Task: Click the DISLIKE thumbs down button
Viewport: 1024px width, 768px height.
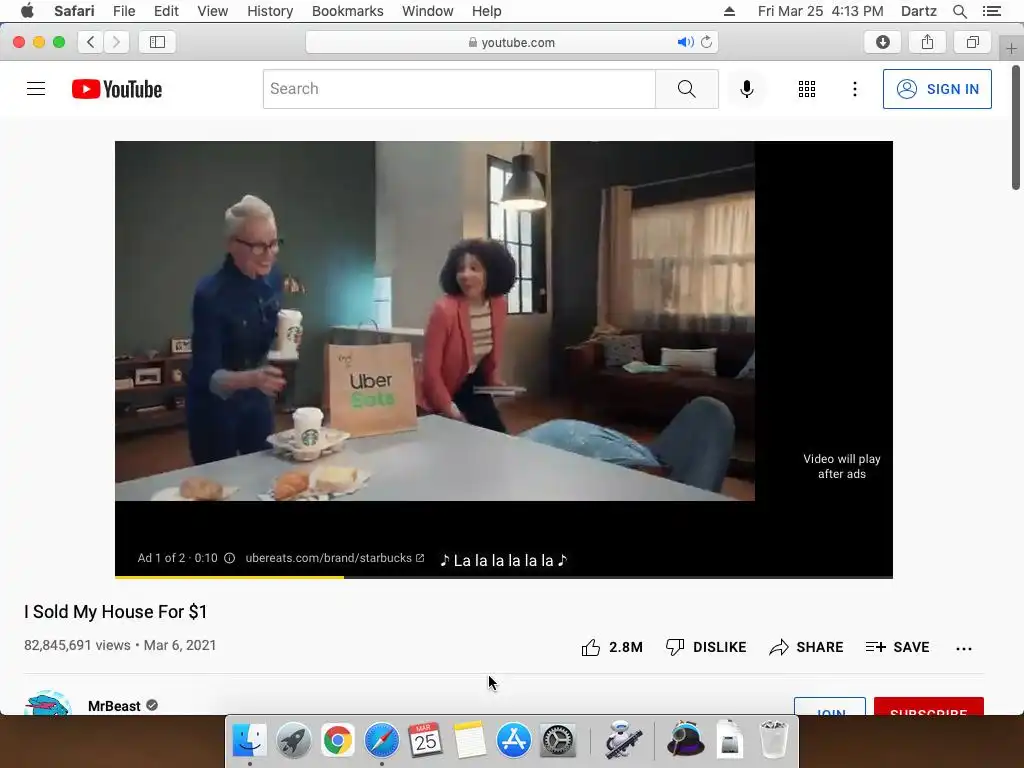Action: [x=705, y=647]
